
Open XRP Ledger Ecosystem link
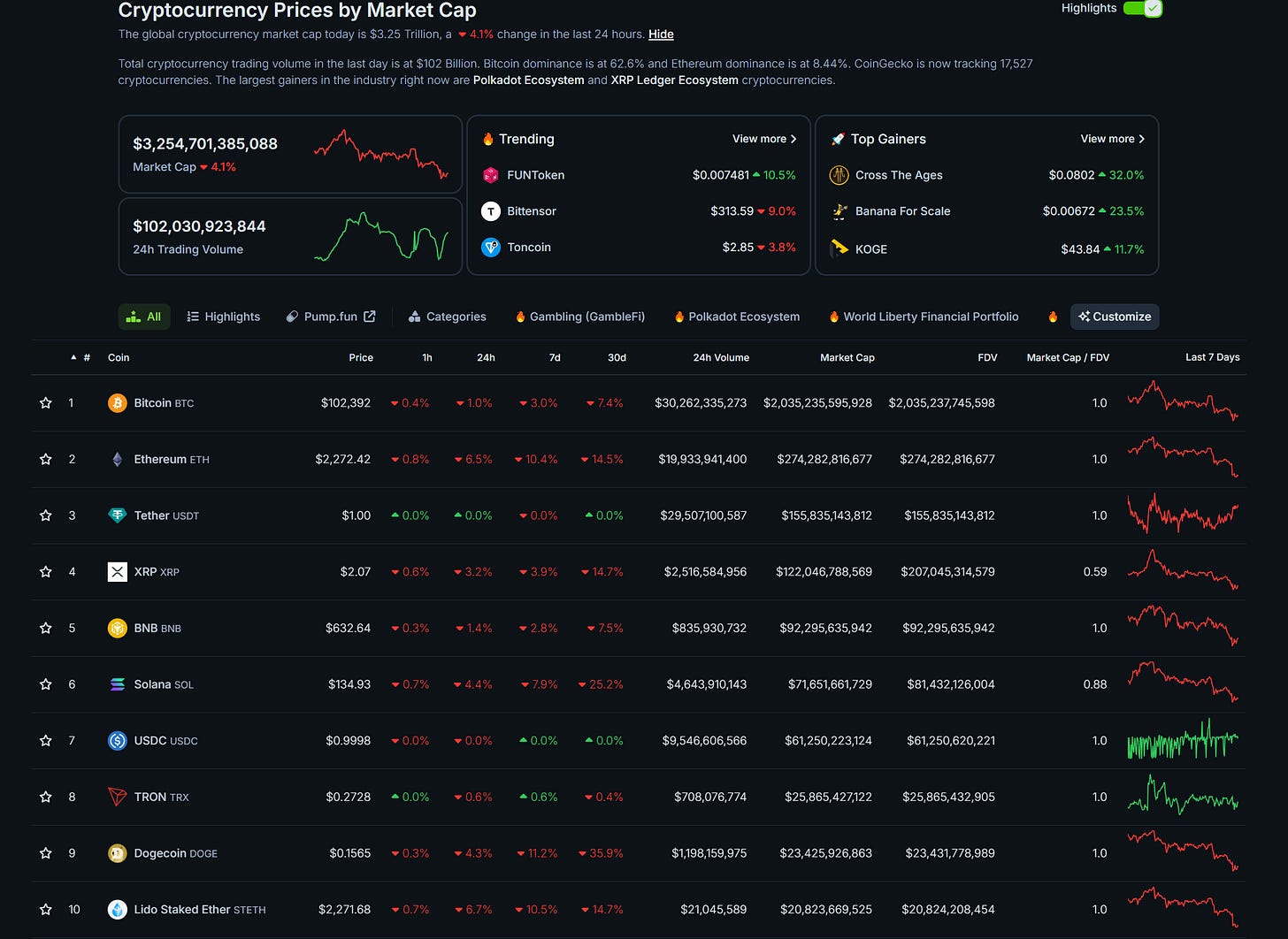(674, 80)
